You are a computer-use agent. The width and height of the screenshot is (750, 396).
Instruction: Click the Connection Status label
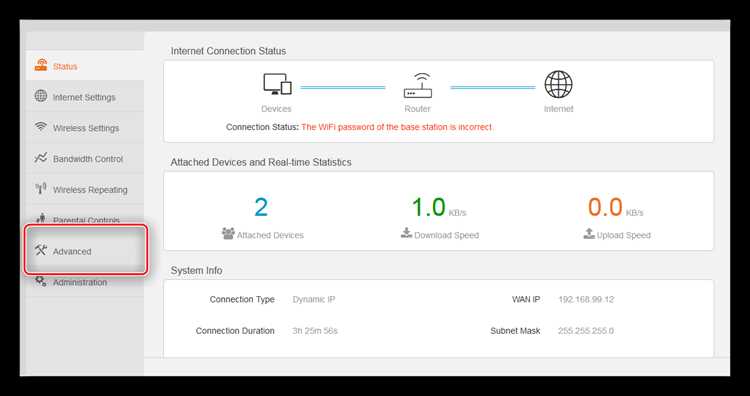[262, 127]
